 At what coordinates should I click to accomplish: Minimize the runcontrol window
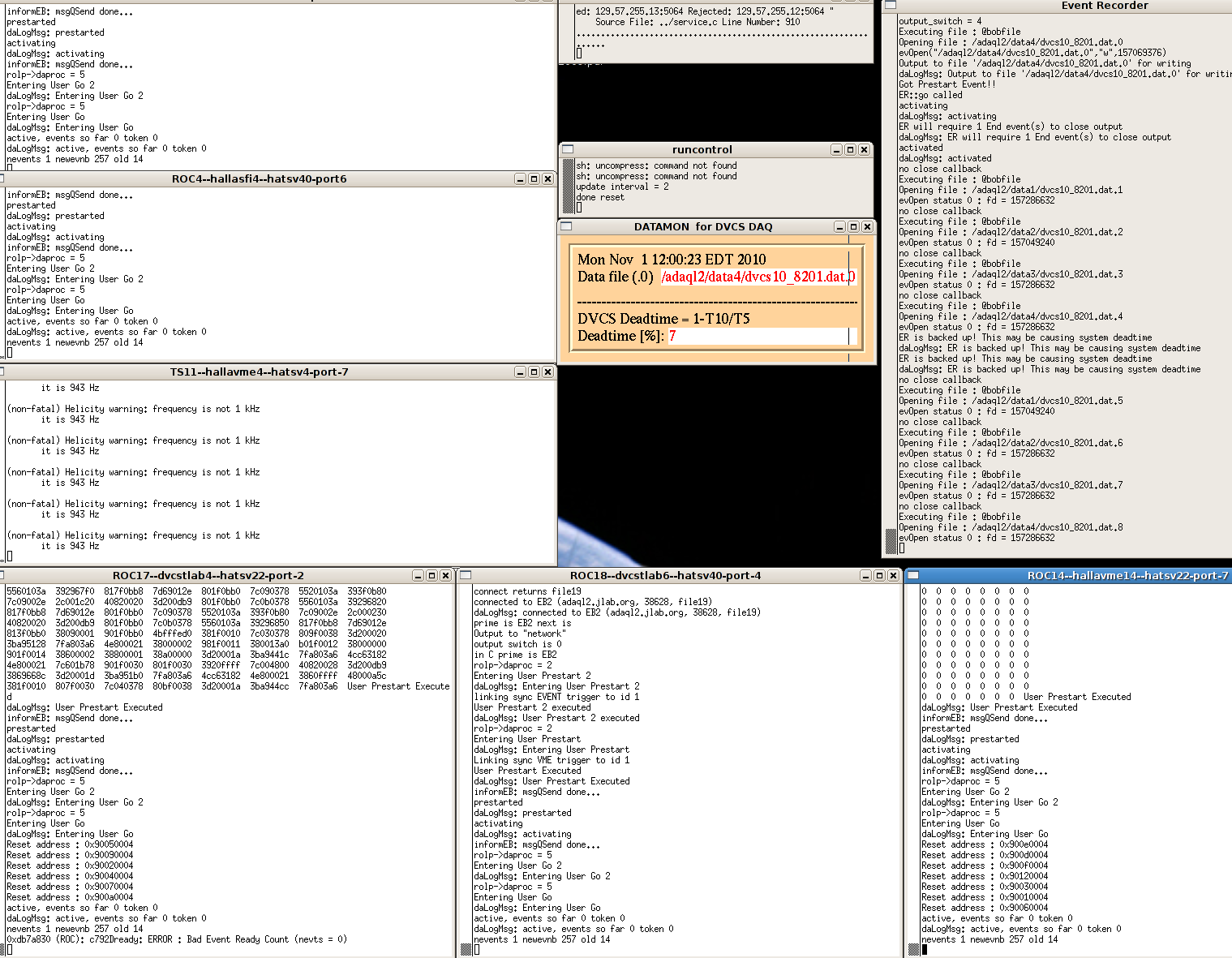coord(836,149)
